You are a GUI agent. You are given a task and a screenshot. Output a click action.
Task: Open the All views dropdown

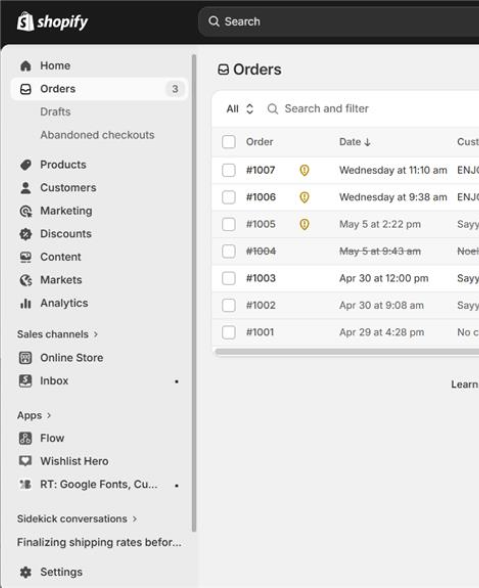[240, 109]
